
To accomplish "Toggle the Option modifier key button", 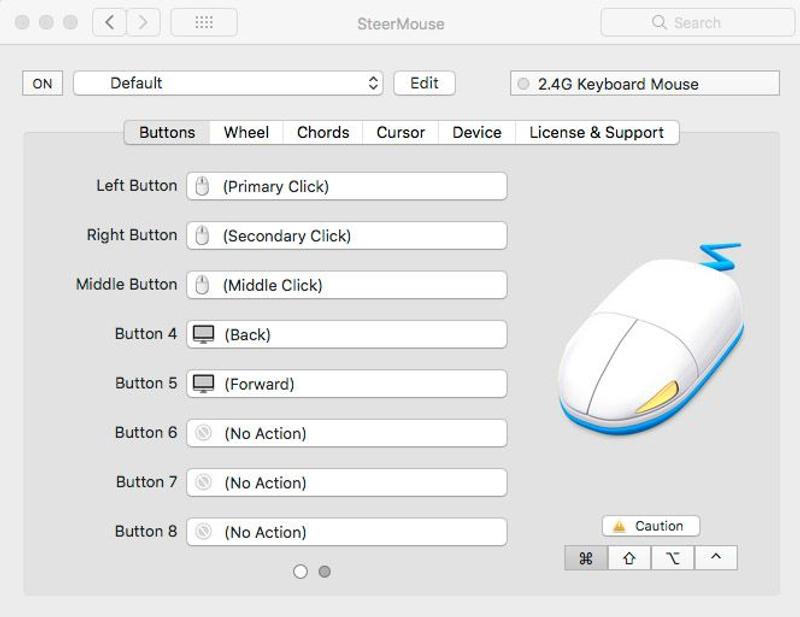I will (673, 558).
